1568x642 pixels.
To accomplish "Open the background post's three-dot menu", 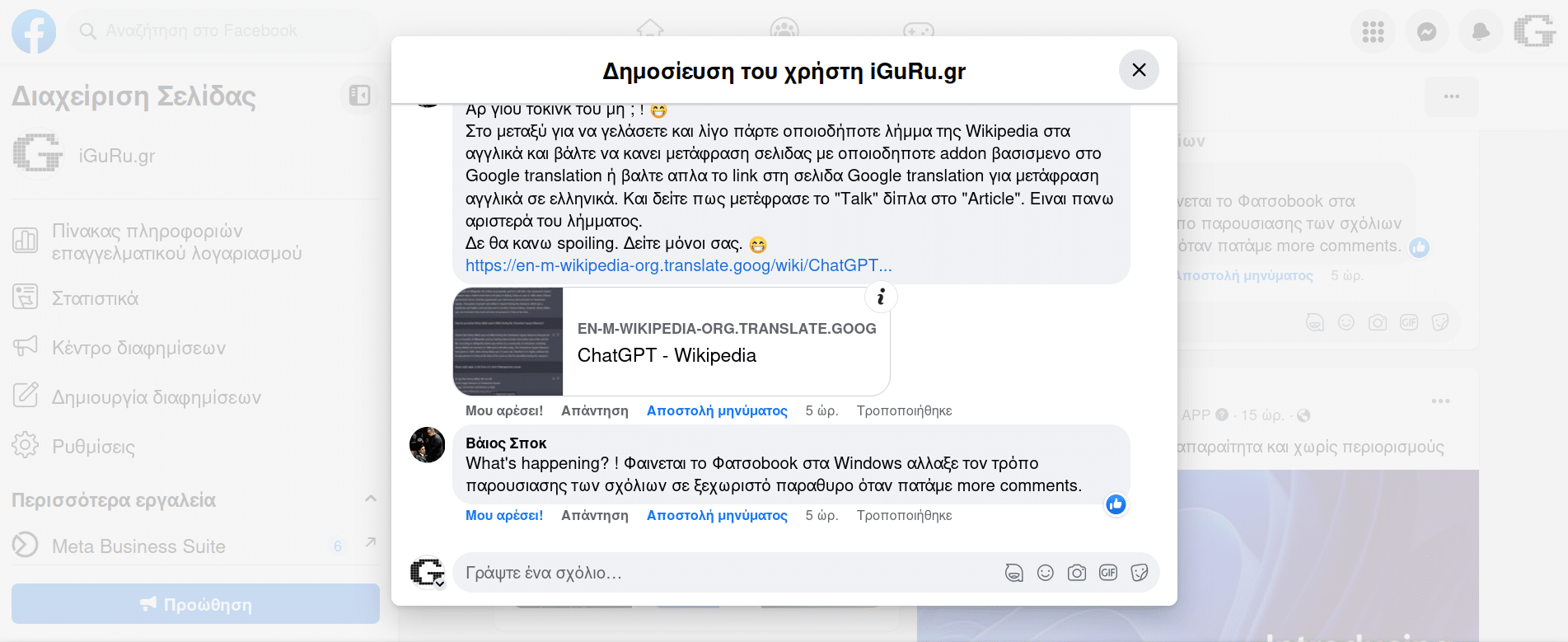I will point(1441,401).
